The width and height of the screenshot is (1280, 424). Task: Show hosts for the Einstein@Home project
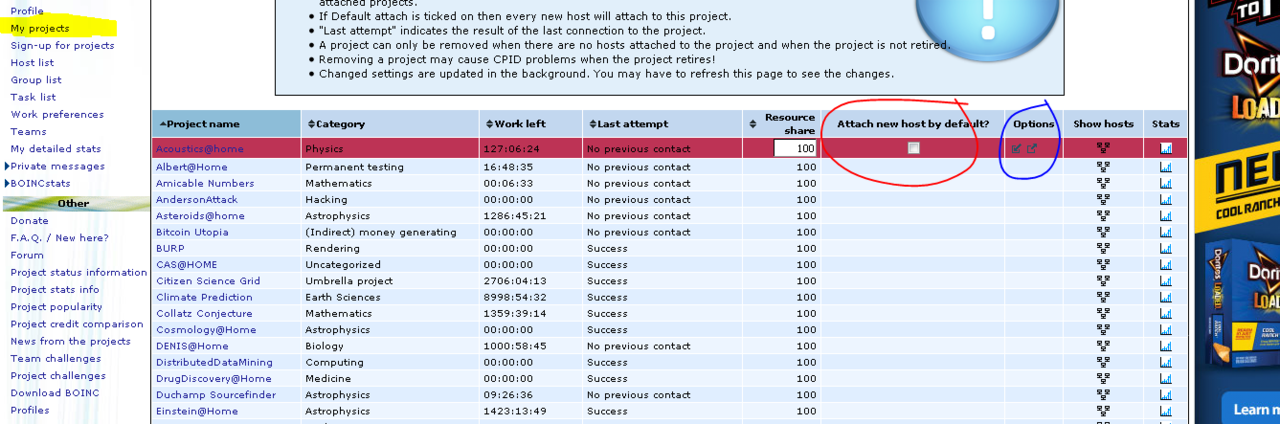[x=1103, y=411]
